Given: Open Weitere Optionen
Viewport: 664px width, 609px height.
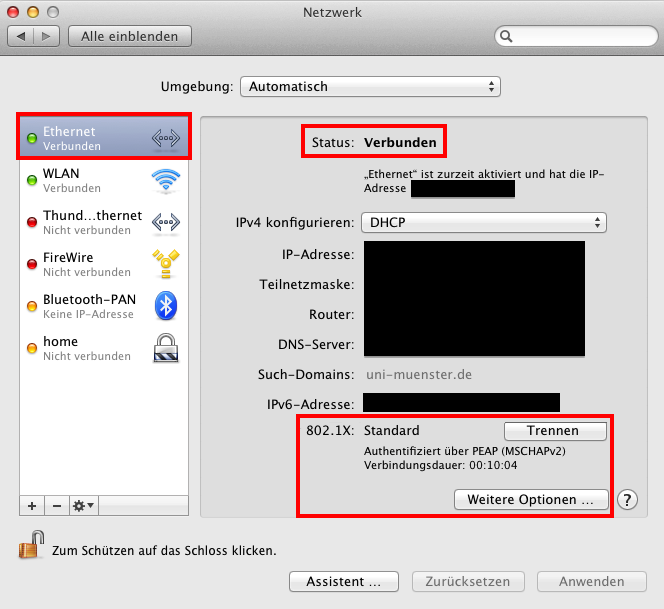Looking at the screenshot, I should click(531, 499).
